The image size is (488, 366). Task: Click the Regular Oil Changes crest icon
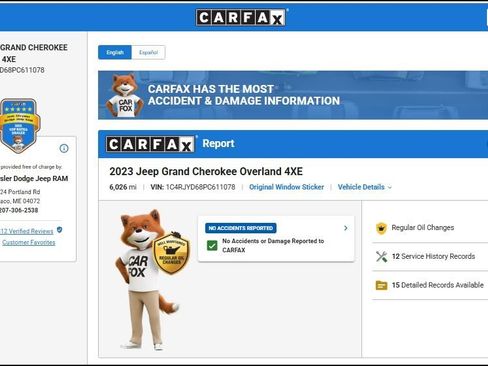tap(381, 228)
